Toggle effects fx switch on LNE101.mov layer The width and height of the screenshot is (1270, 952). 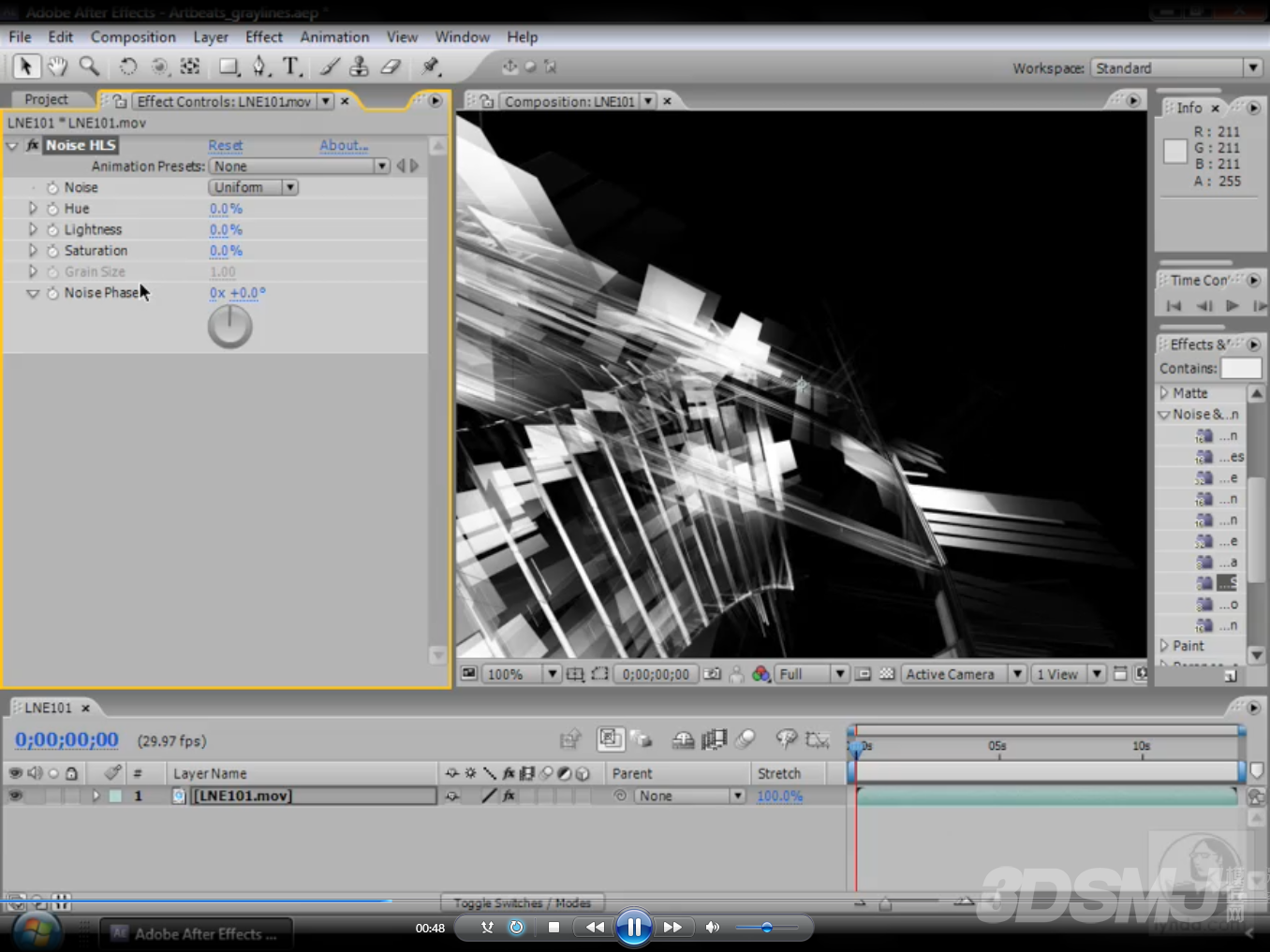(509, 796)
